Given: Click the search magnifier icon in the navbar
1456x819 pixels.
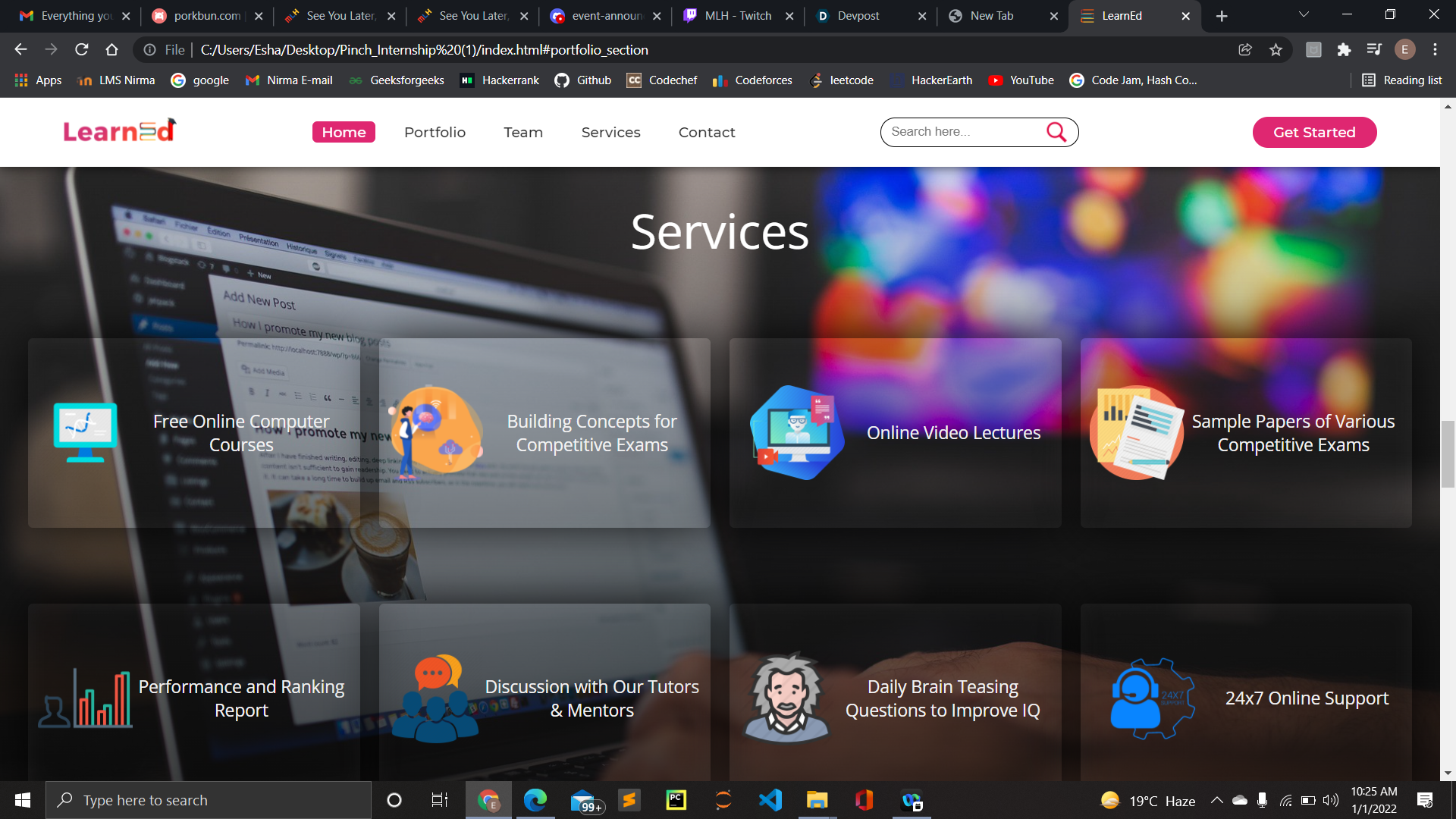Looking at the screenshot, I should pyautogui.click(x=1056, y=132).
